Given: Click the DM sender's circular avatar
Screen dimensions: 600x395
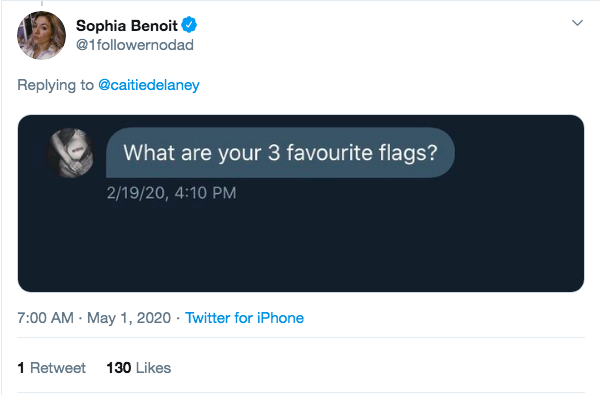Looking at the screenshot, I should click(x=70, y=153).
